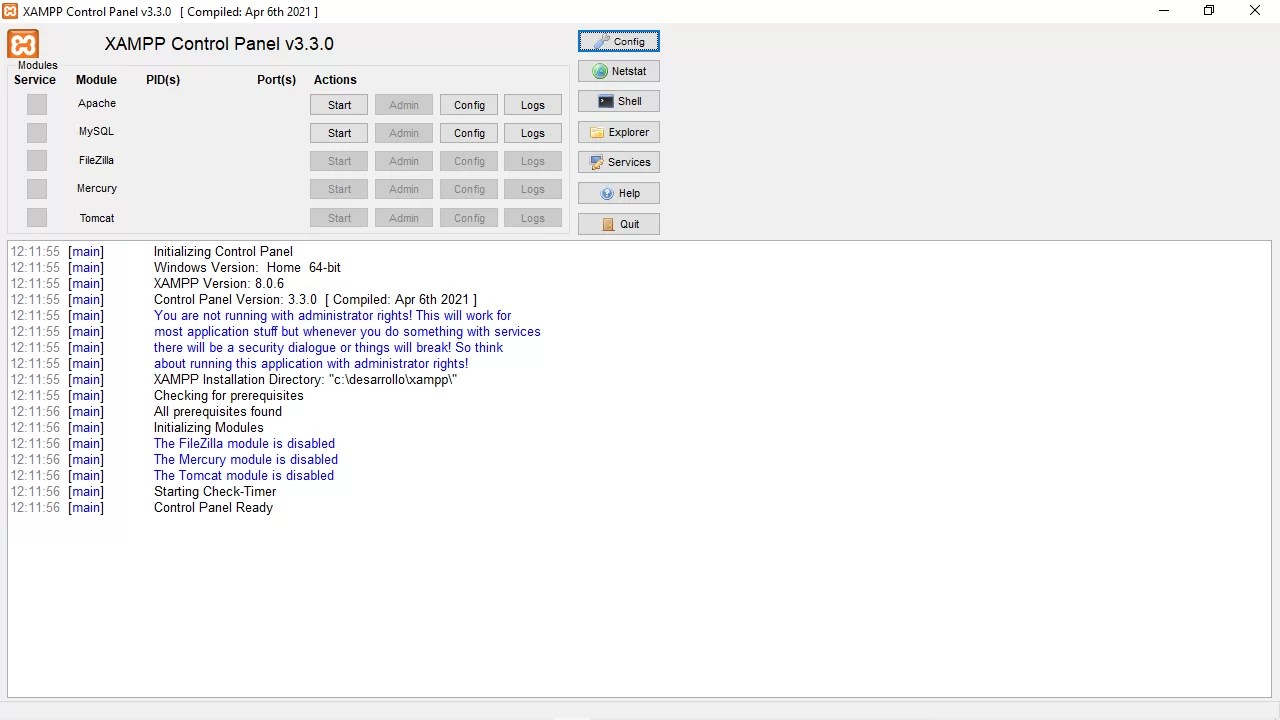The height and width of the screenshot is (720, 1280).
Task: Start the MySQL database
Action: point(339,132)
